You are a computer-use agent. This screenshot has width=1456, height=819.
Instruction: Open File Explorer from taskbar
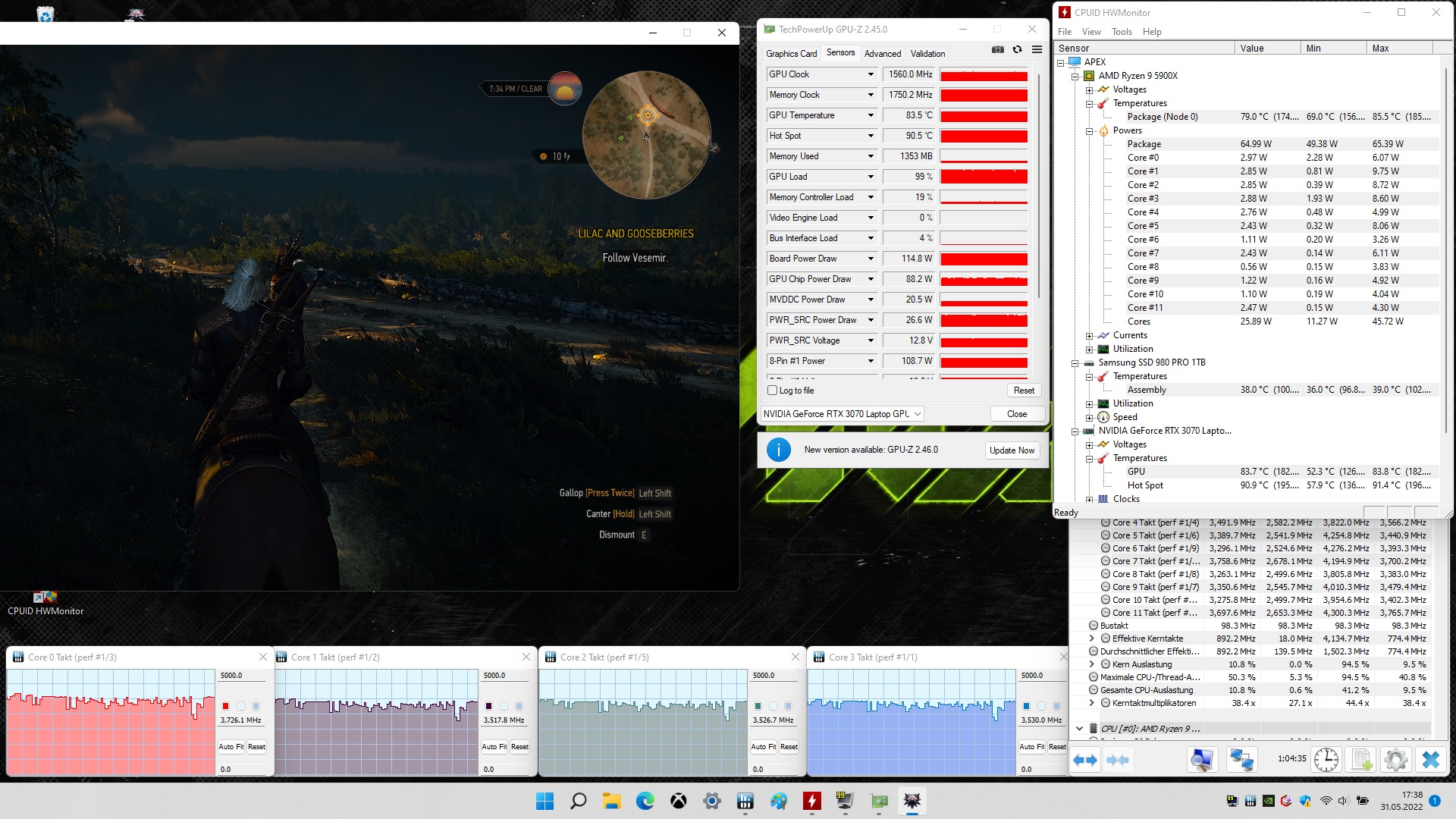611,801
